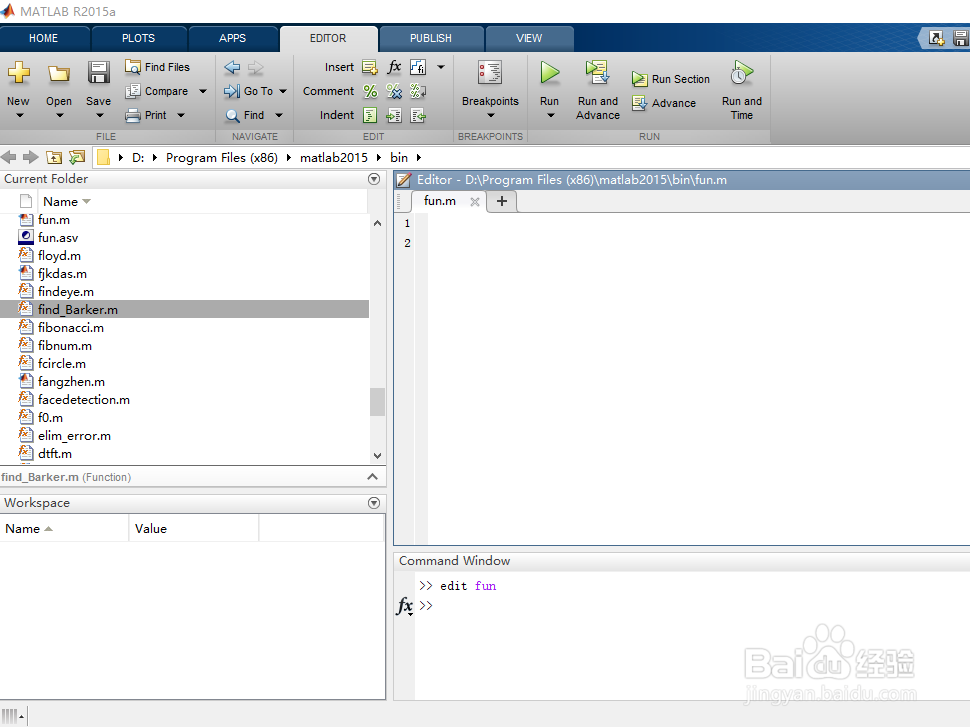Click the Compare files button
This screenshot has height=727, width=970.
pyautogui.click(x=157, y=91)
